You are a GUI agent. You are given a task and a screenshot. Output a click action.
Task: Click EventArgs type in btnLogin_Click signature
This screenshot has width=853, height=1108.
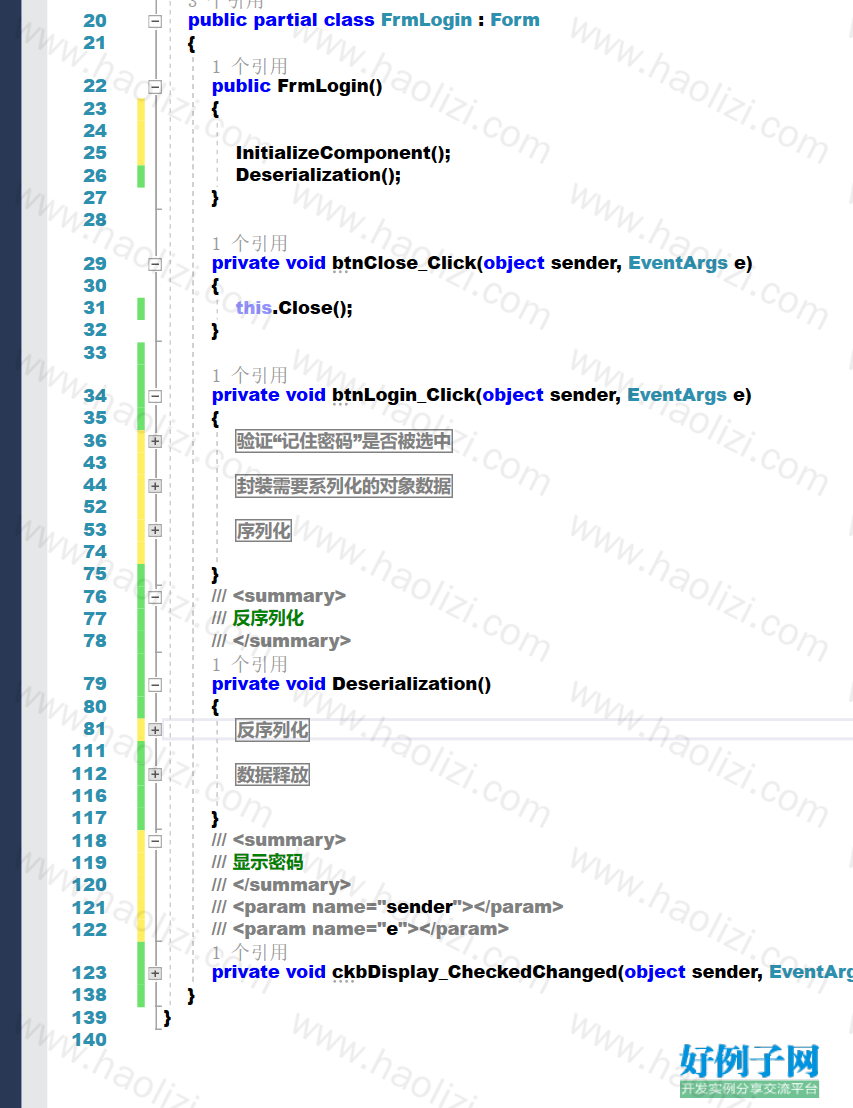(x=677, y=395)
